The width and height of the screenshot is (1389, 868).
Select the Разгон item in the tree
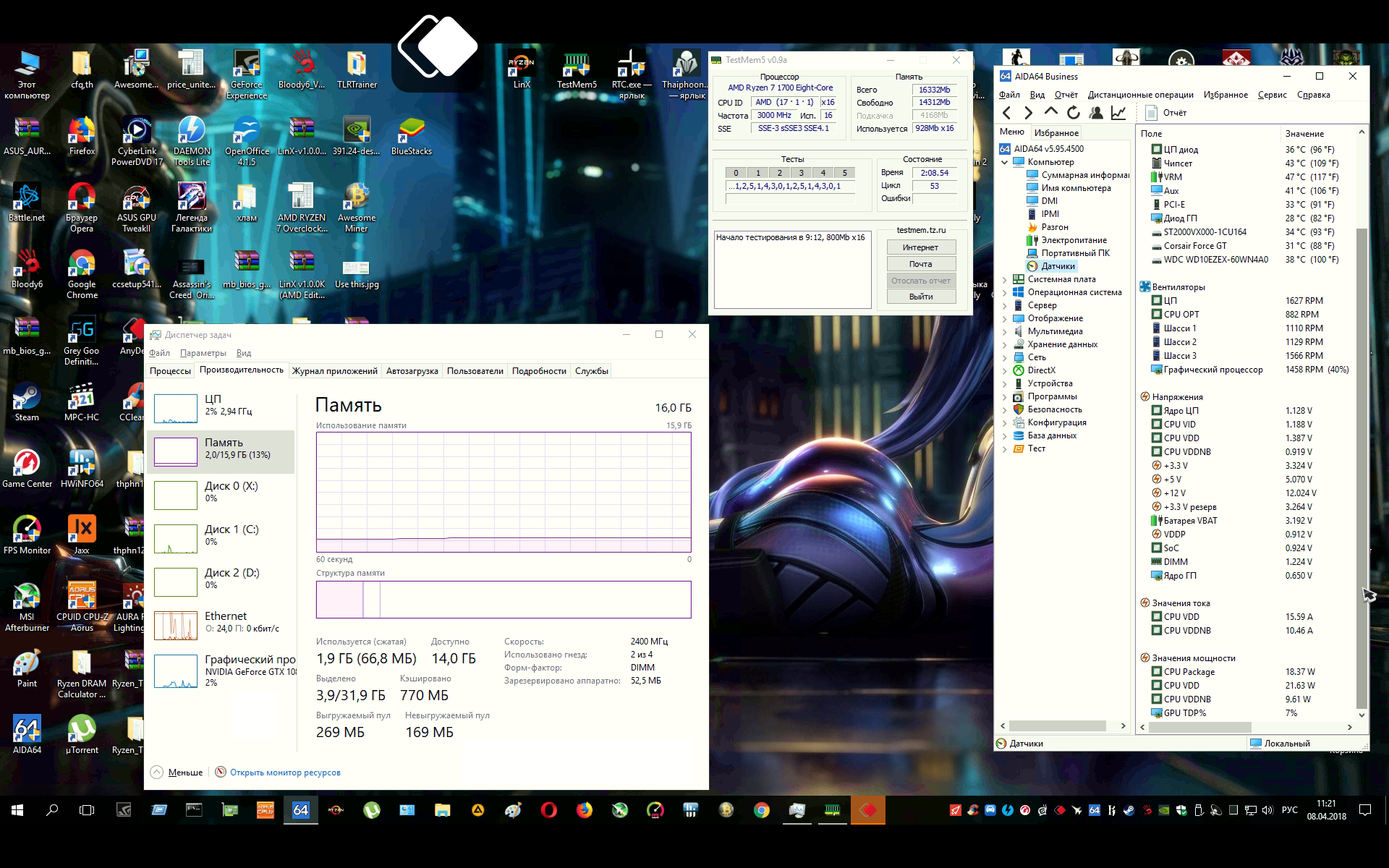pyautogui.click(x=1054, y=227)
